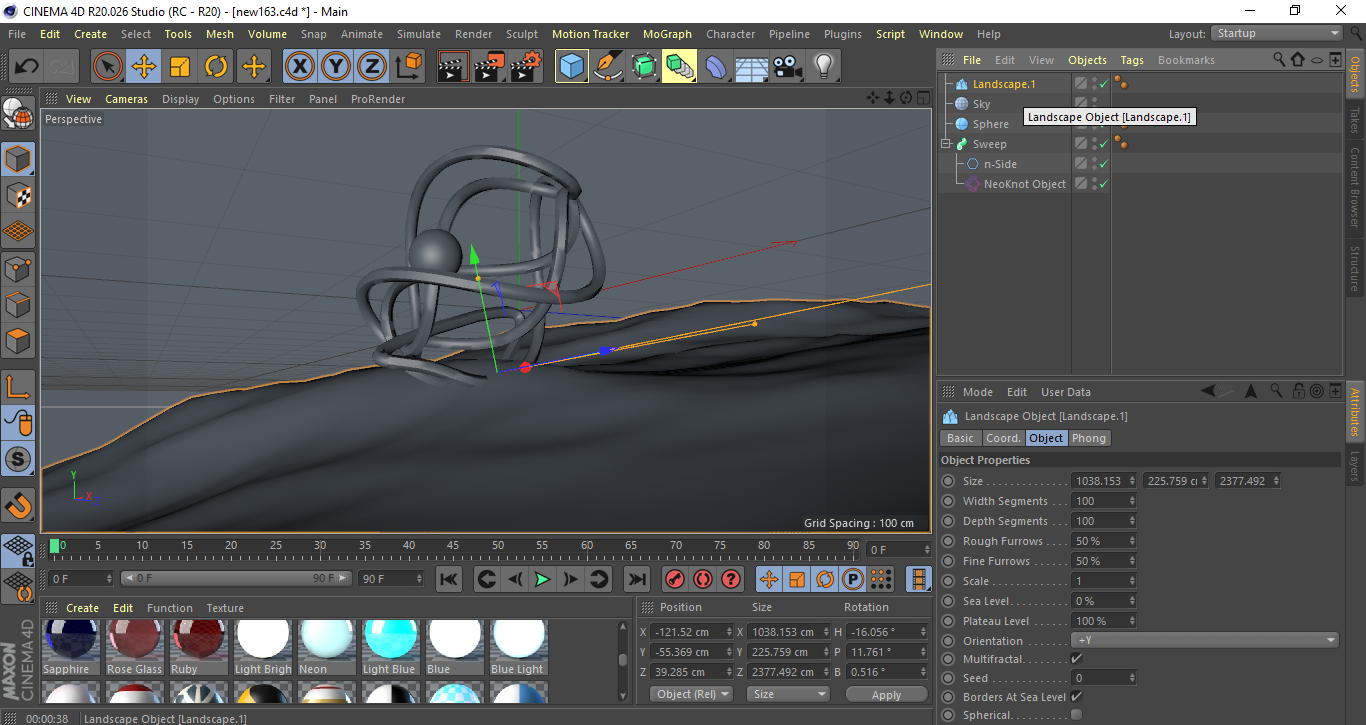Switch to Polygons mode
This screenshot has width=1366, height=725.
point(18,341)
